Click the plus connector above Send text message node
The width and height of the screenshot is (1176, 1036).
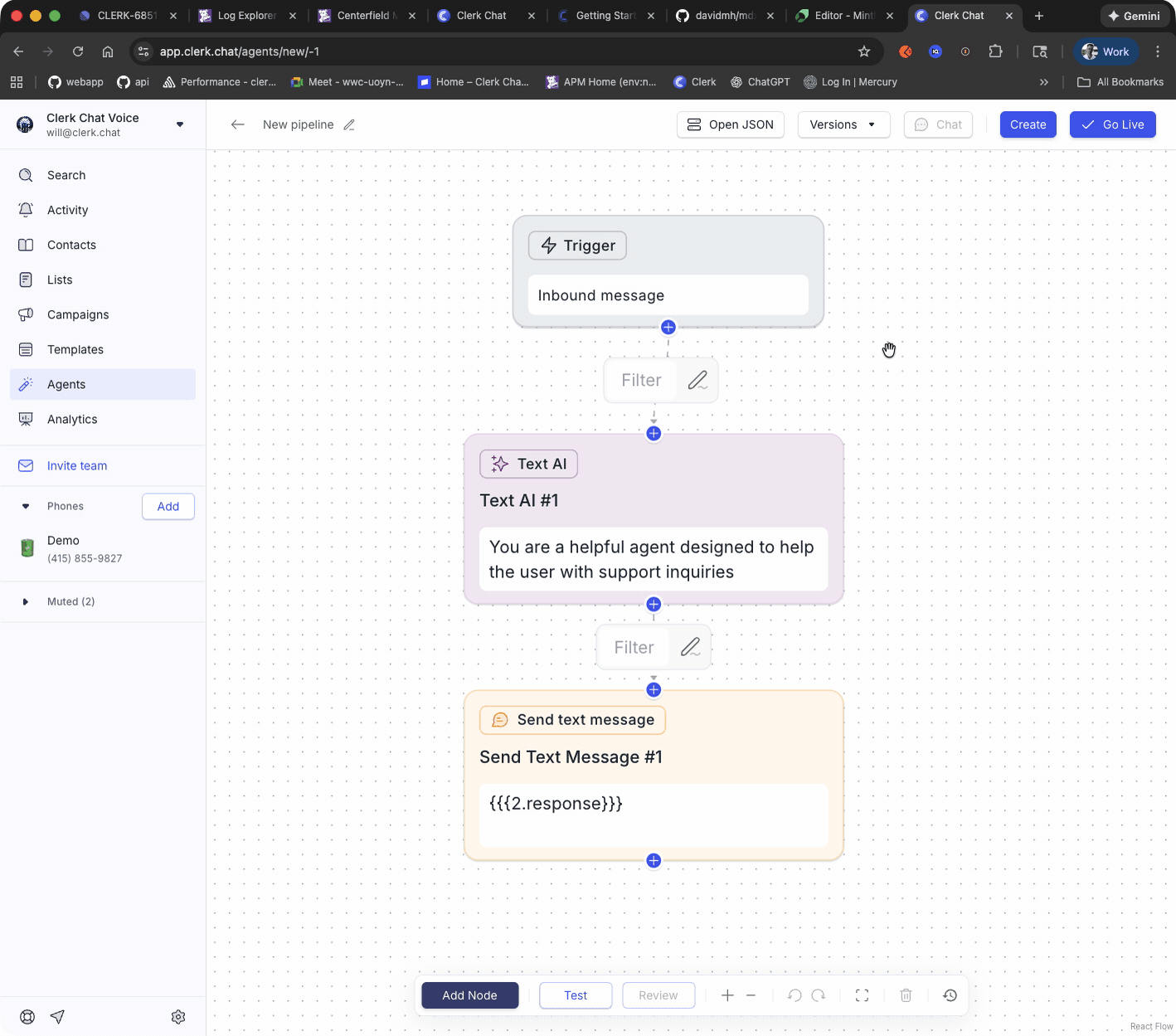click(654, 689)
